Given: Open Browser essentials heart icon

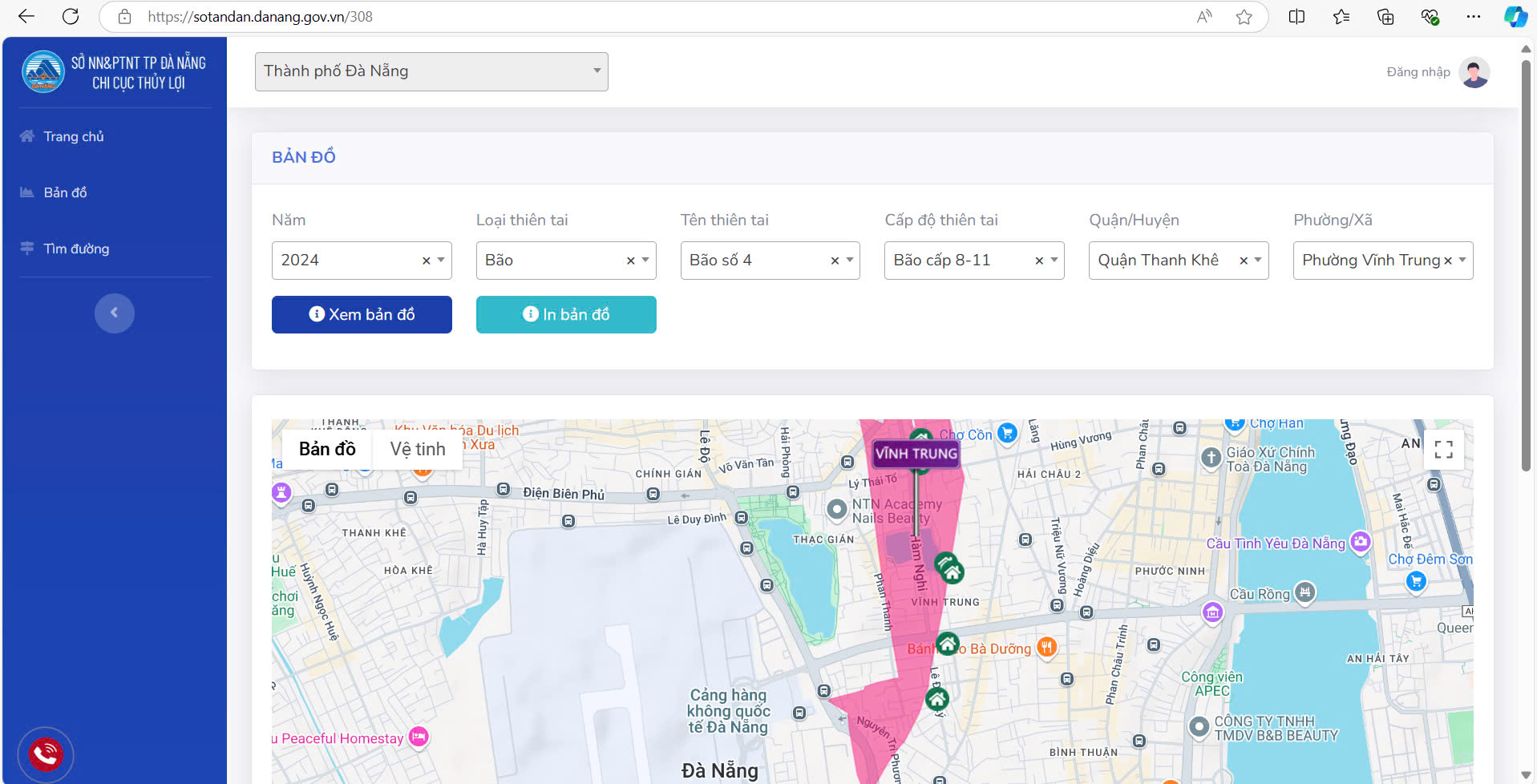Looking at the screenshot, I should coord(1430,16).
